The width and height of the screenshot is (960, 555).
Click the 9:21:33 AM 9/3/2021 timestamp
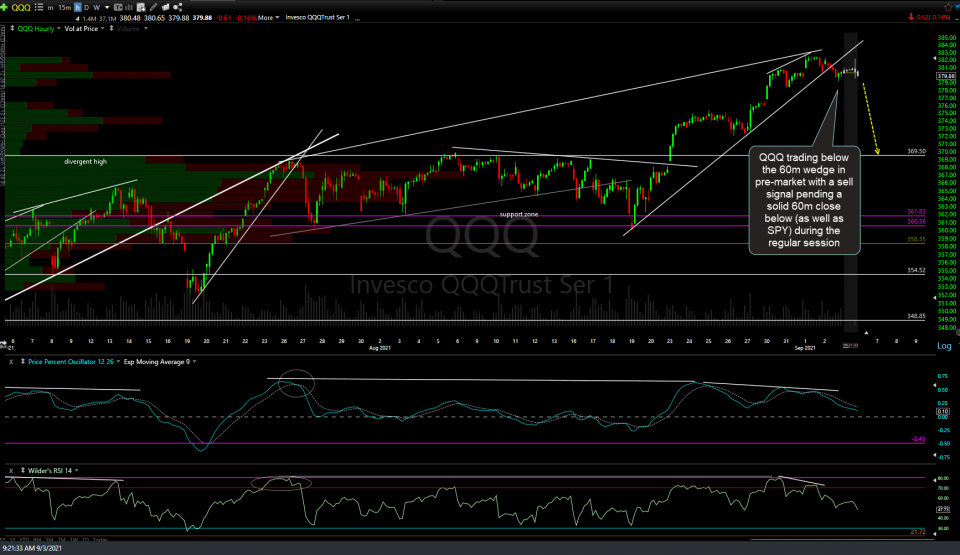pyautogui.click(x=32, y=548)
